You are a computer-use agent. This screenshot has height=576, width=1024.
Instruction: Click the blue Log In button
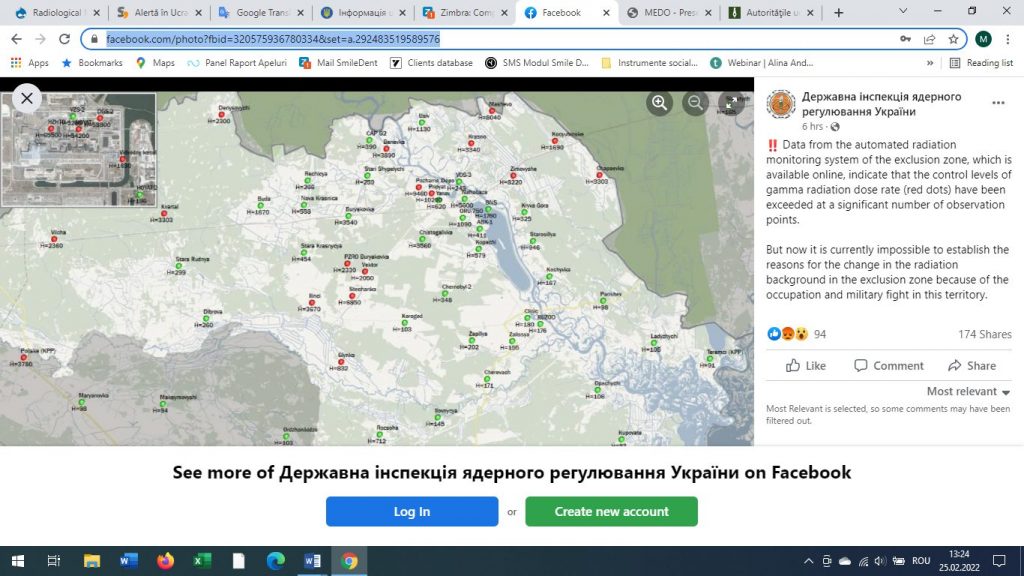point(412,511)
